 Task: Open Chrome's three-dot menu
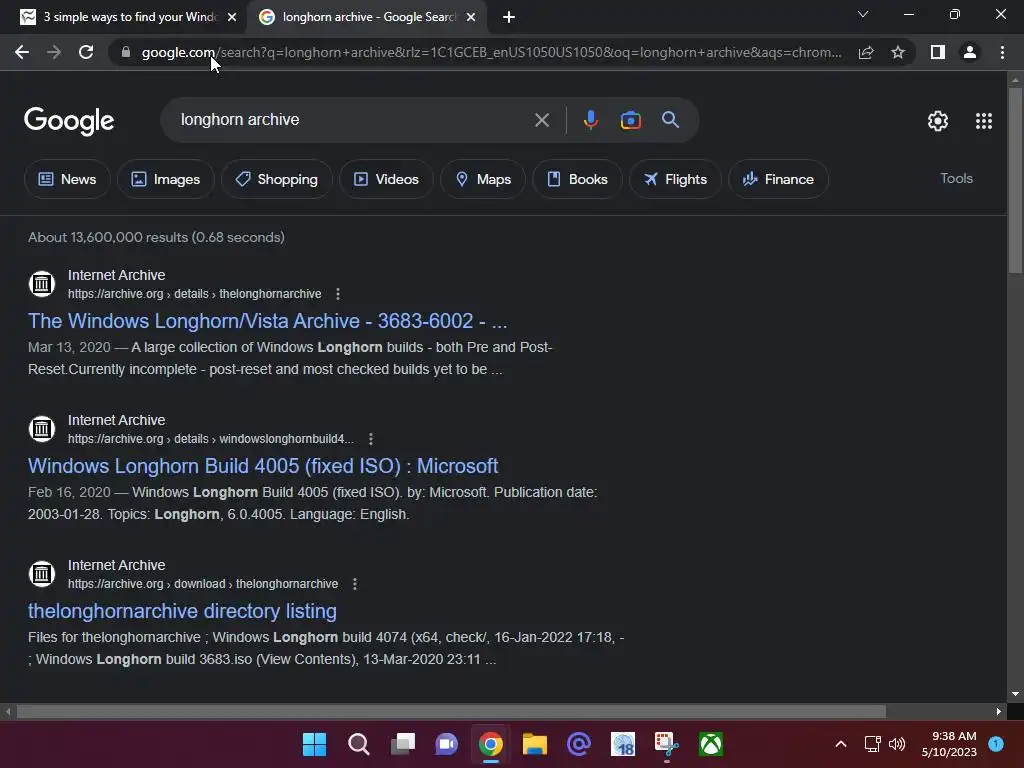pyautogui.click(x=1002, y=52)
